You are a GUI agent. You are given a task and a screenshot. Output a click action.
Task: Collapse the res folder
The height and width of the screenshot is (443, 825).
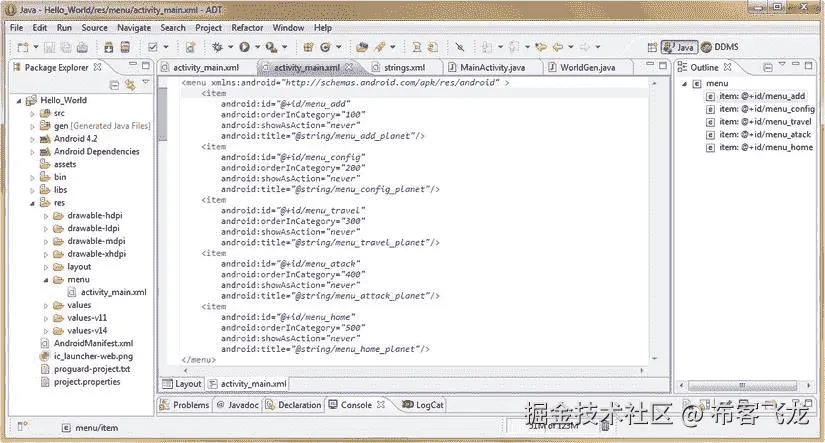[33, 203]
